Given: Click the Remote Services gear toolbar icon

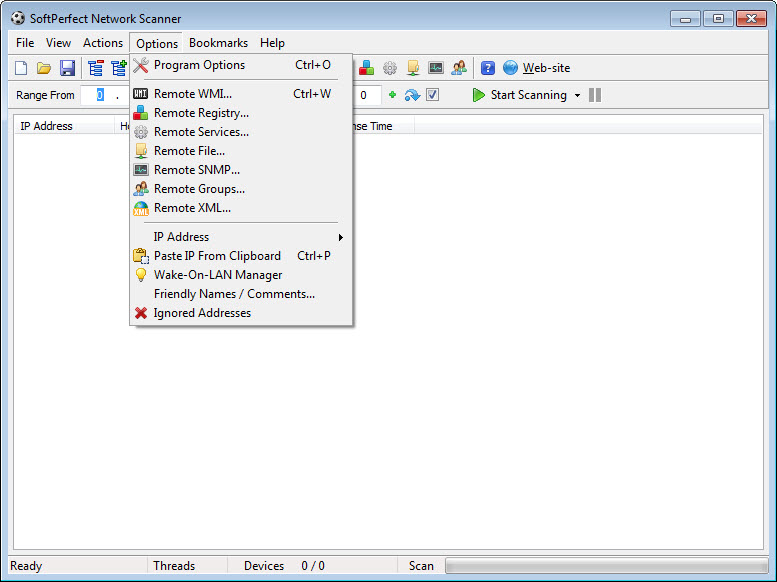Looking at the screenshot, I should pos(390,68).
